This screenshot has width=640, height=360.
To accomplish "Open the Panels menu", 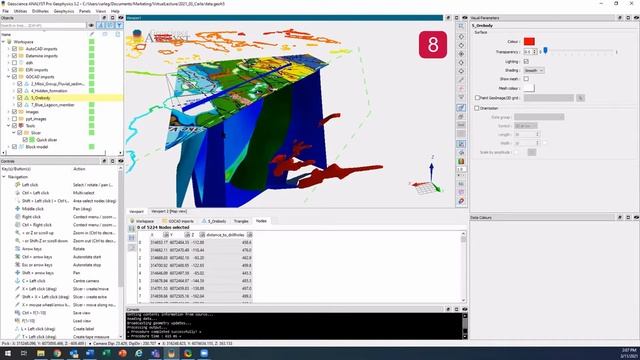I will click(85, 11).
